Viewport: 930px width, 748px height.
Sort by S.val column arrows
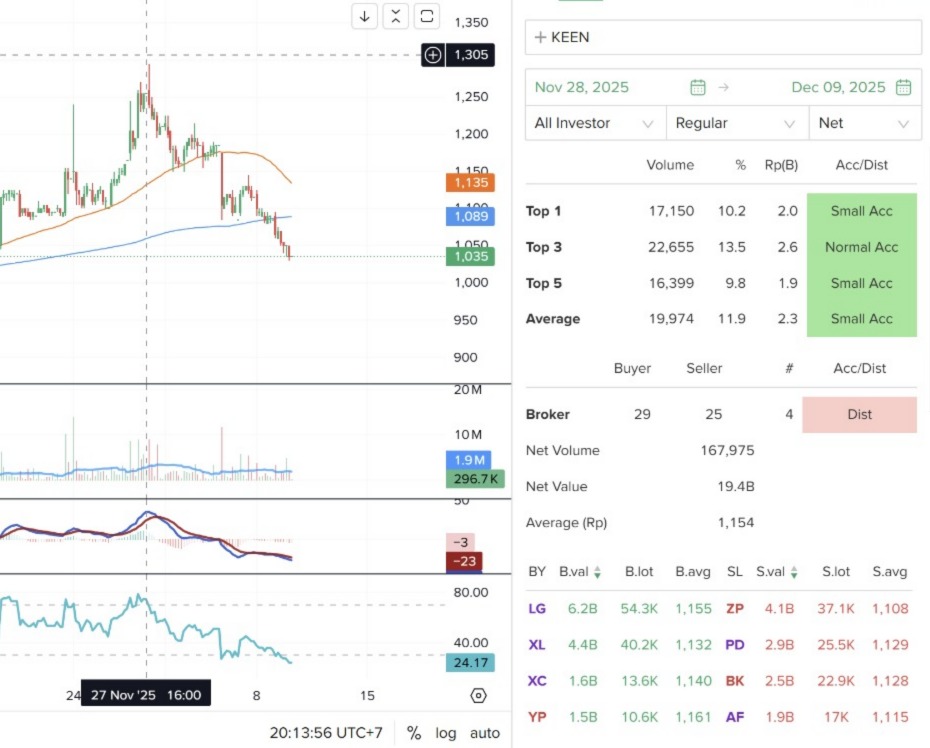click(x=793, y=573)
